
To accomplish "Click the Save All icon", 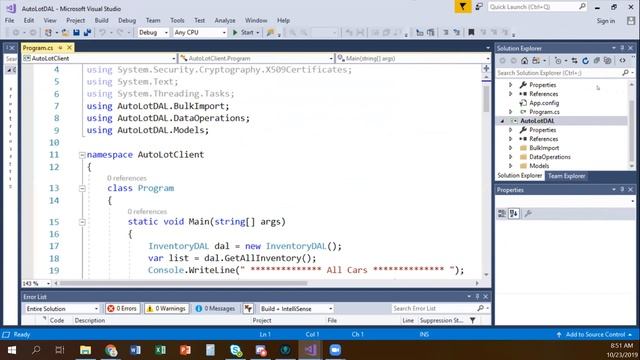I will (x=87, y=33).
